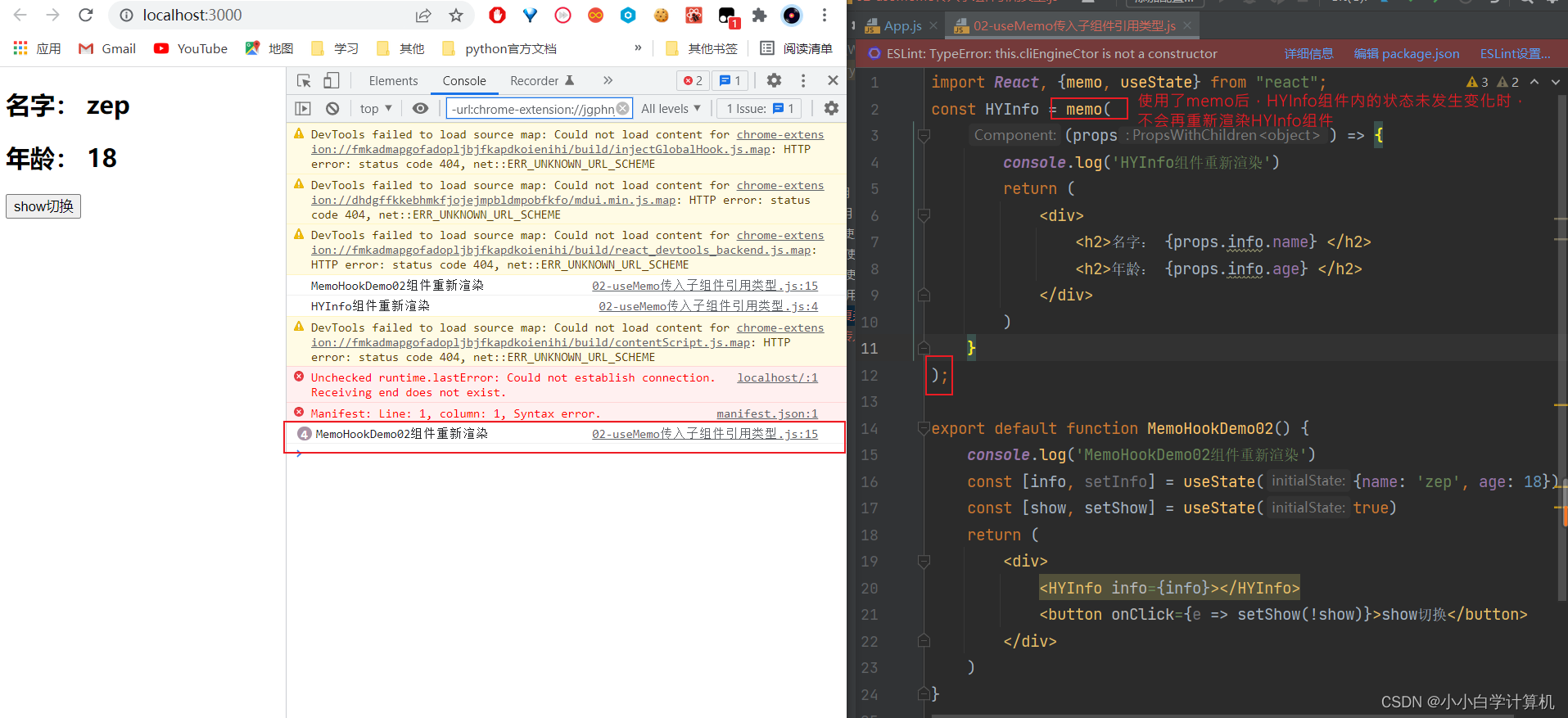
Task: Bookmark this page with the star icon
Action: pyautogui.click(x=456, y=15)
